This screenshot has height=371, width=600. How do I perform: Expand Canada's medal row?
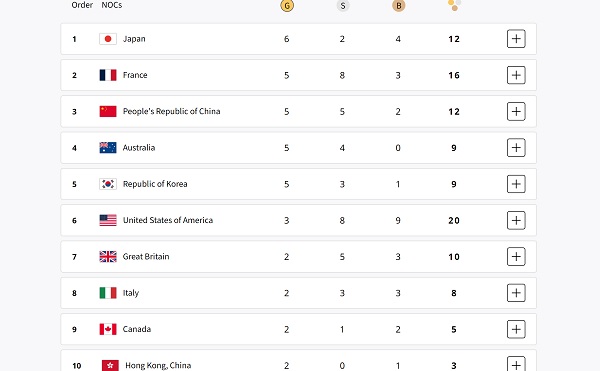click(x=516, y=329)
